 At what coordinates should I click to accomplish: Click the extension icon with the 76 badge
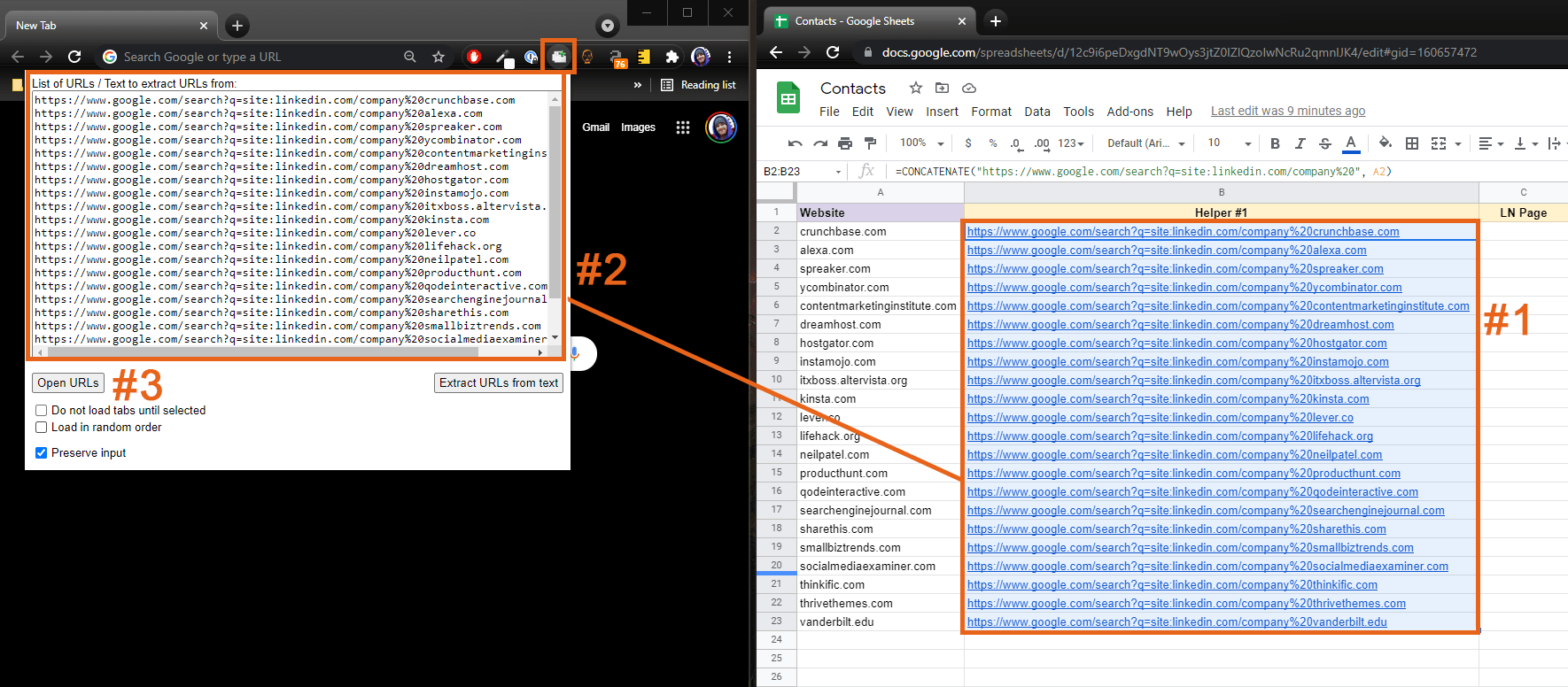pos(617,58)
